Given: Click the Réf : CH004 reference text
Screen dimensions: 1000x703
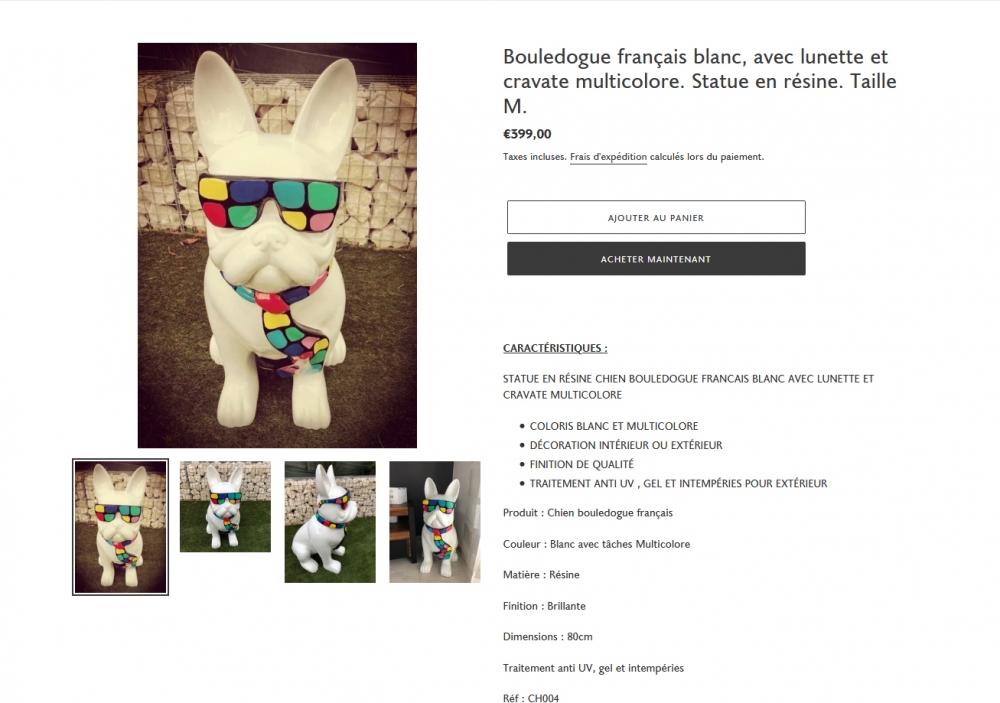Looking at the screenshot, I should 531,698.
